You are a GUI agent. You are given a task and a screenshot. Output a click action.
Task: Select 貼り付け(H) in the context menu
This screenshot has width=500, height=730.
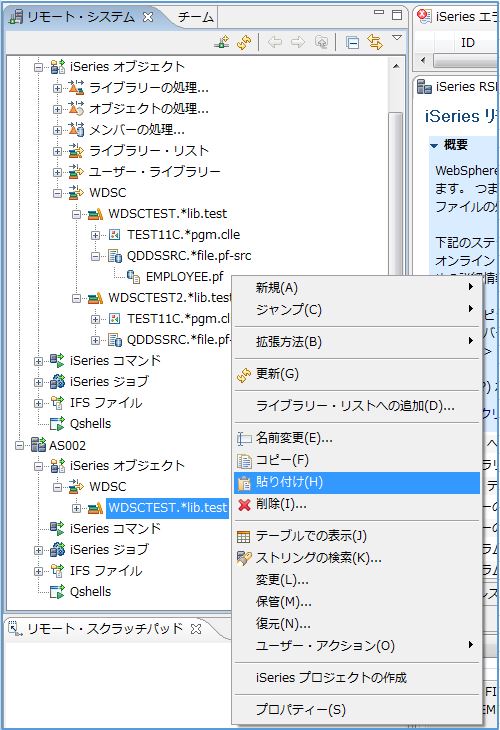point(357,482)
